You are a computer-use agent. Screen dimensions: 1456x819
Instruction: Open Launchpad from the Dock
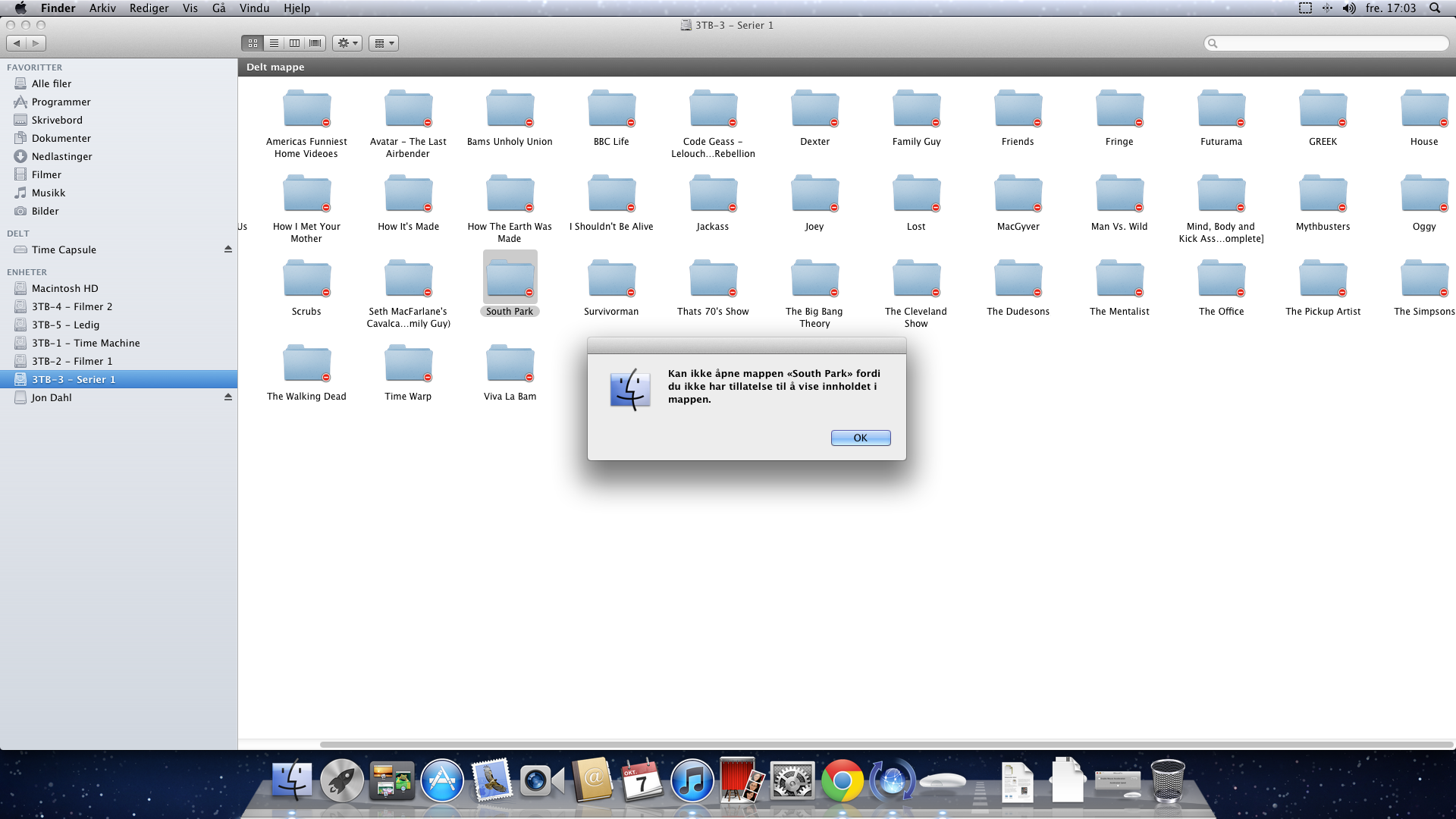342,780
